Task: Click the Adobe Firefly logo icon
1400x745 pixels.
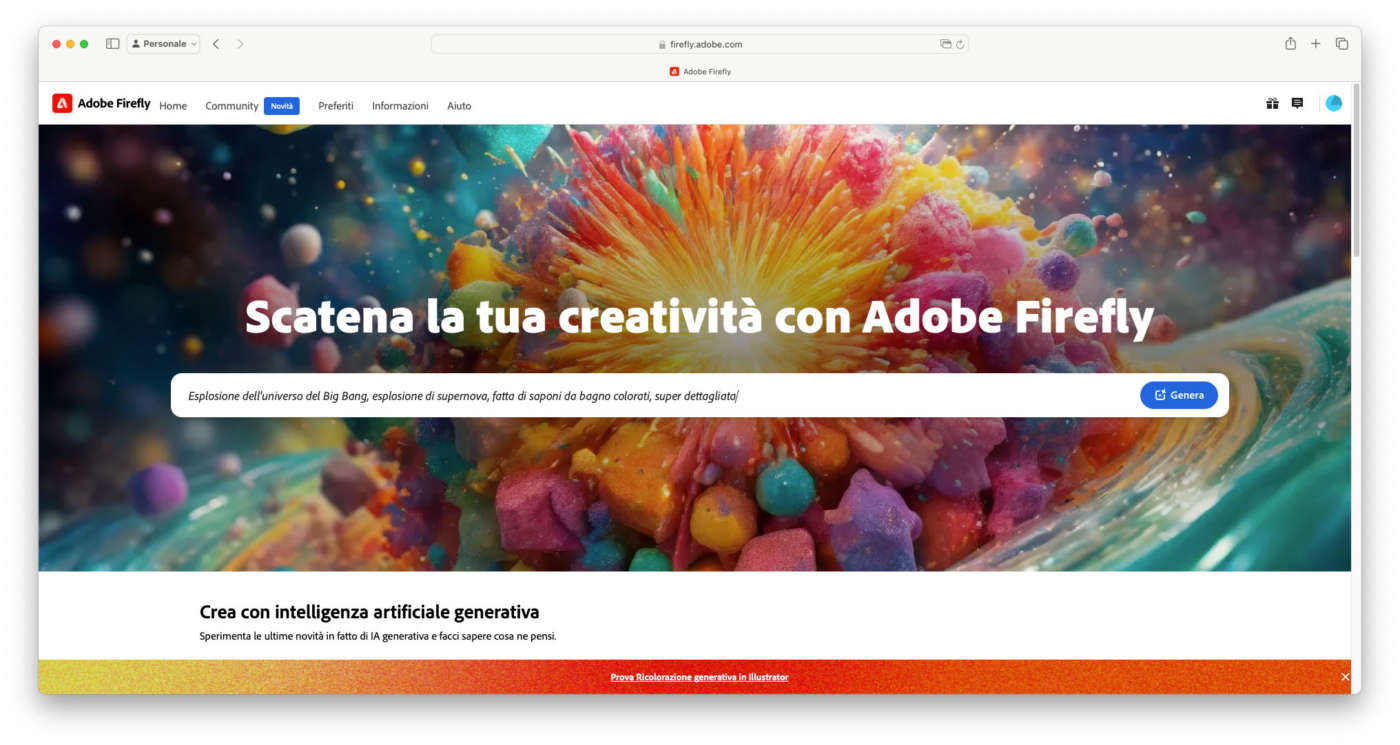Action: 62,103
